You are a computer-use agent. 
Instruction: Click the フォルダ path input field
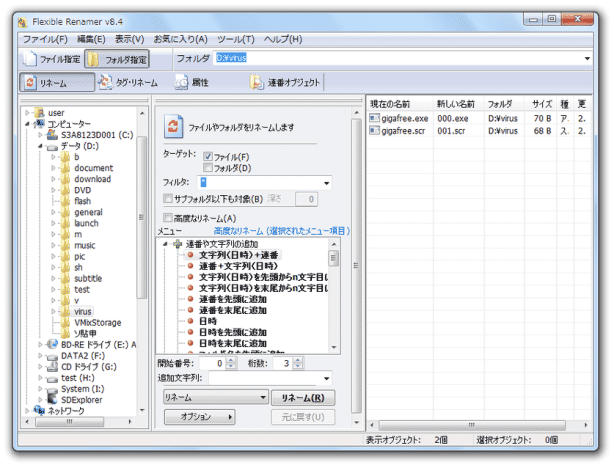pyautogui.click(x=396, y=58)
